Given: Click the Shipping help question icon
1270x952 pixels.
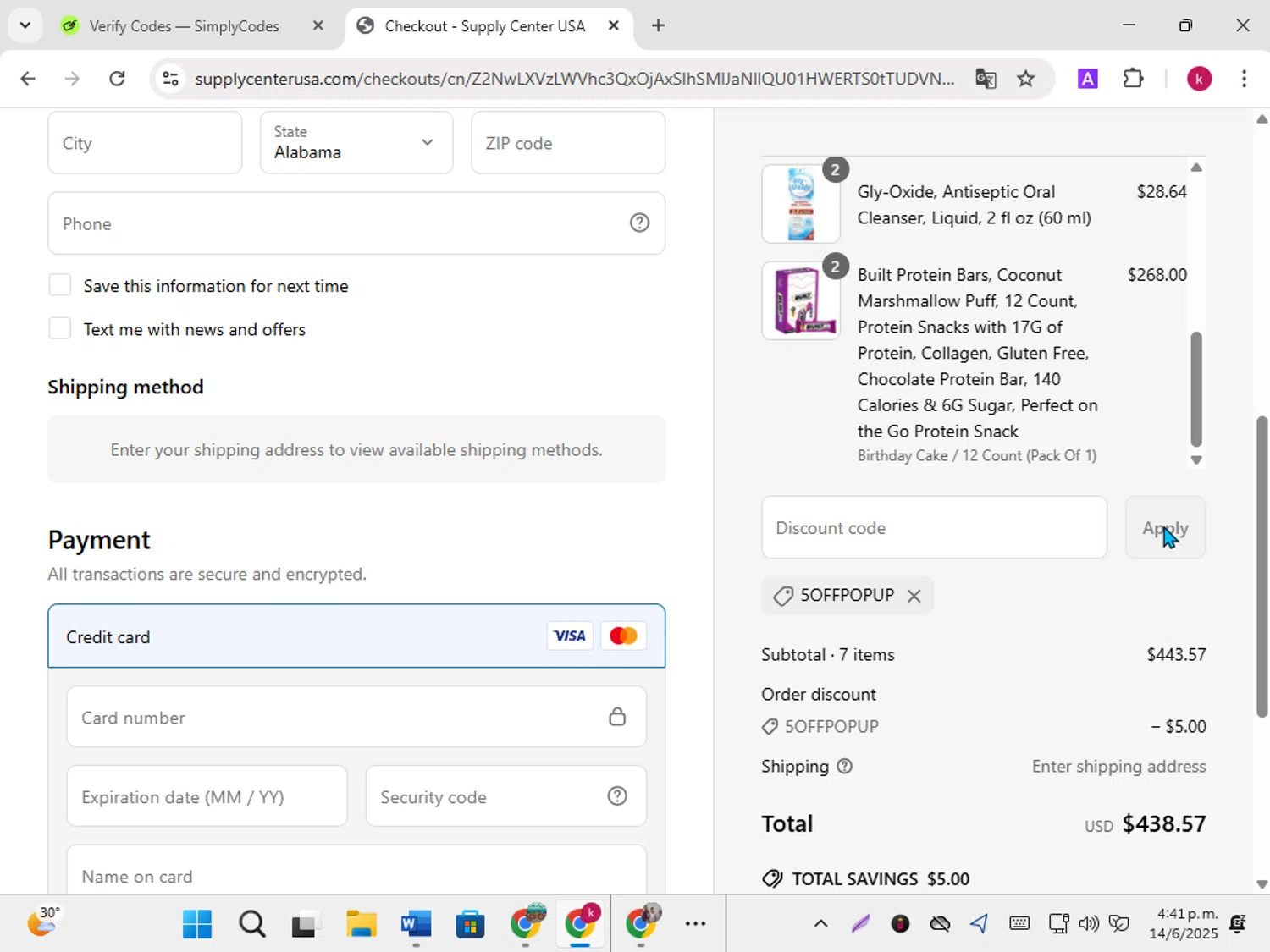Looking at the screenshot, I should coord(844,766).
